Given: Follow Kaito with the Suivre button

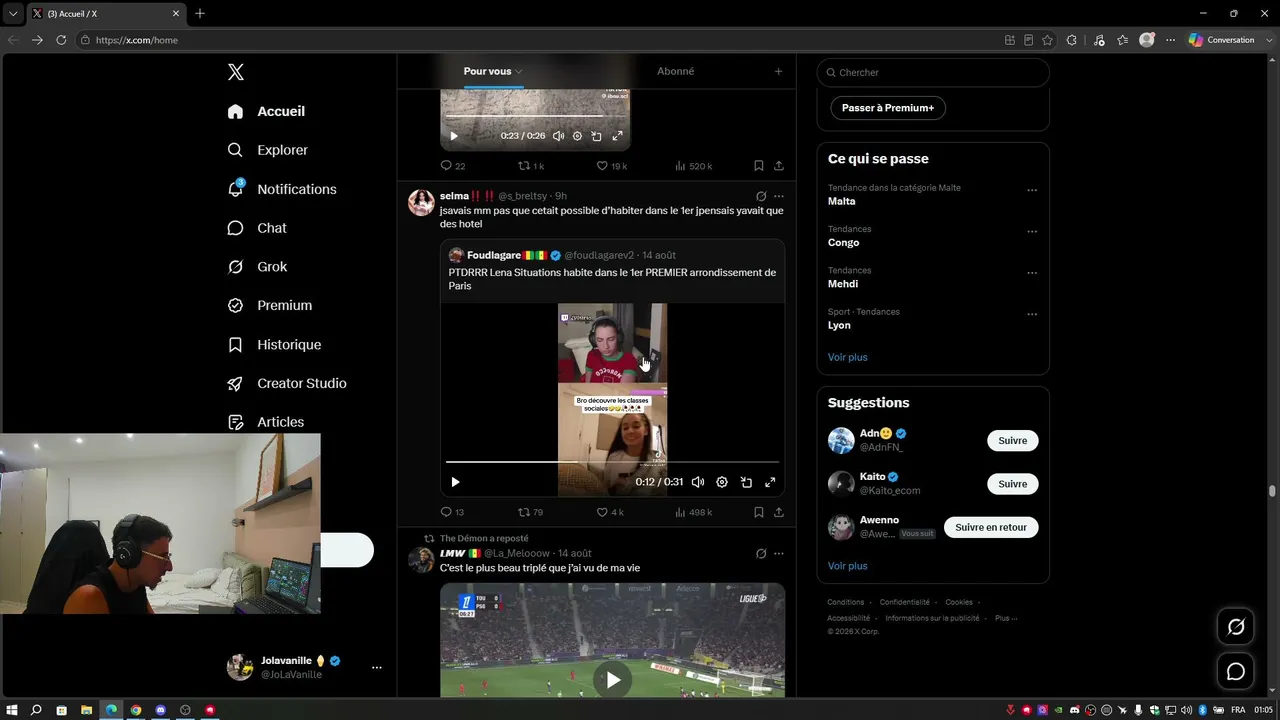Looking at the screenshot, I should click(x=1013, y=484).
